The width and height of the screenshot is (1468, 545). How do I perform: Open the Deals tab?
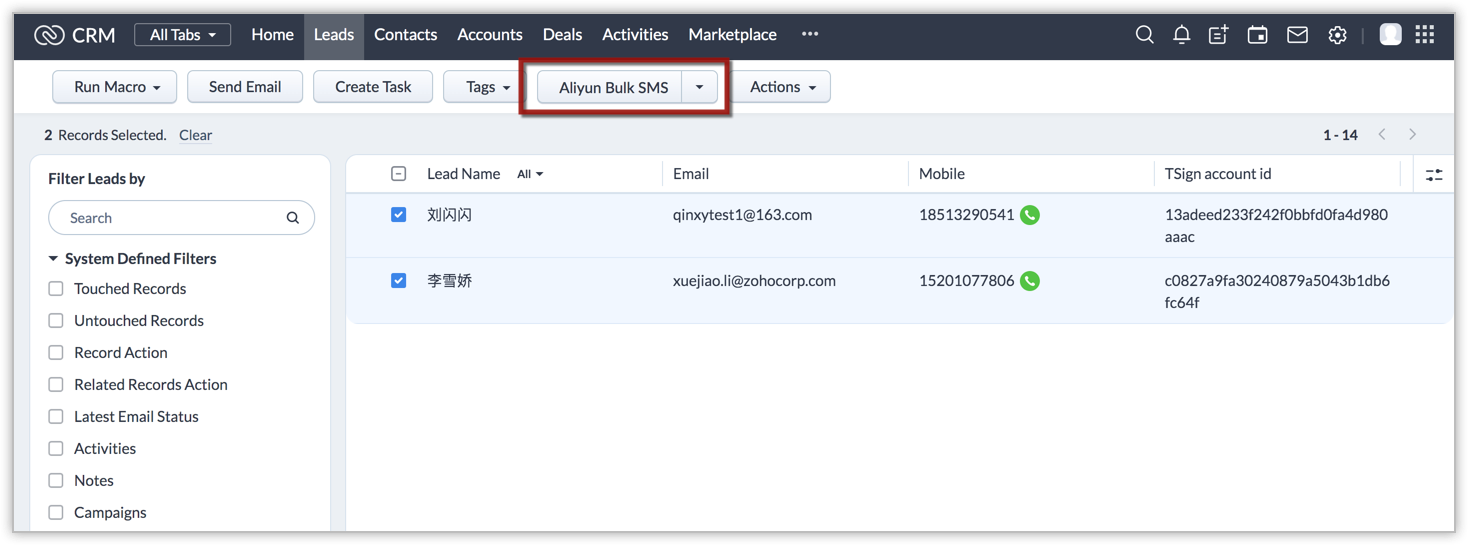pyautogui.click(x=562, y=35)
